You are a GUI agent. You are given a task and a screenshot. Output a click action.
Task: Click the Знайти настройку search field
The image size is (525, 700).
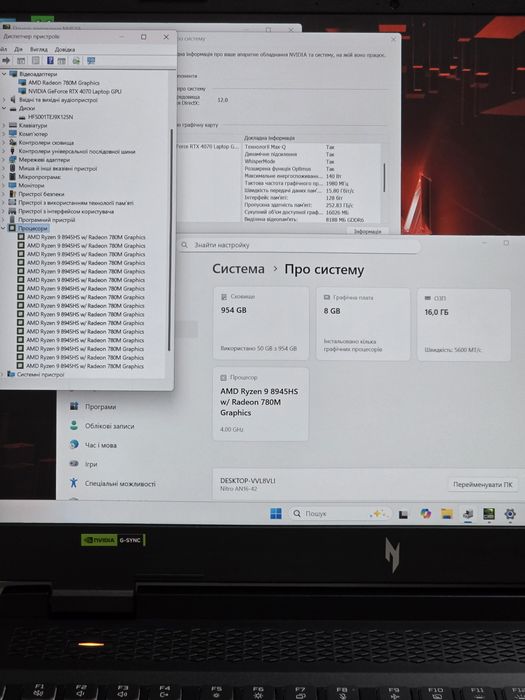(x=299, y=245)
